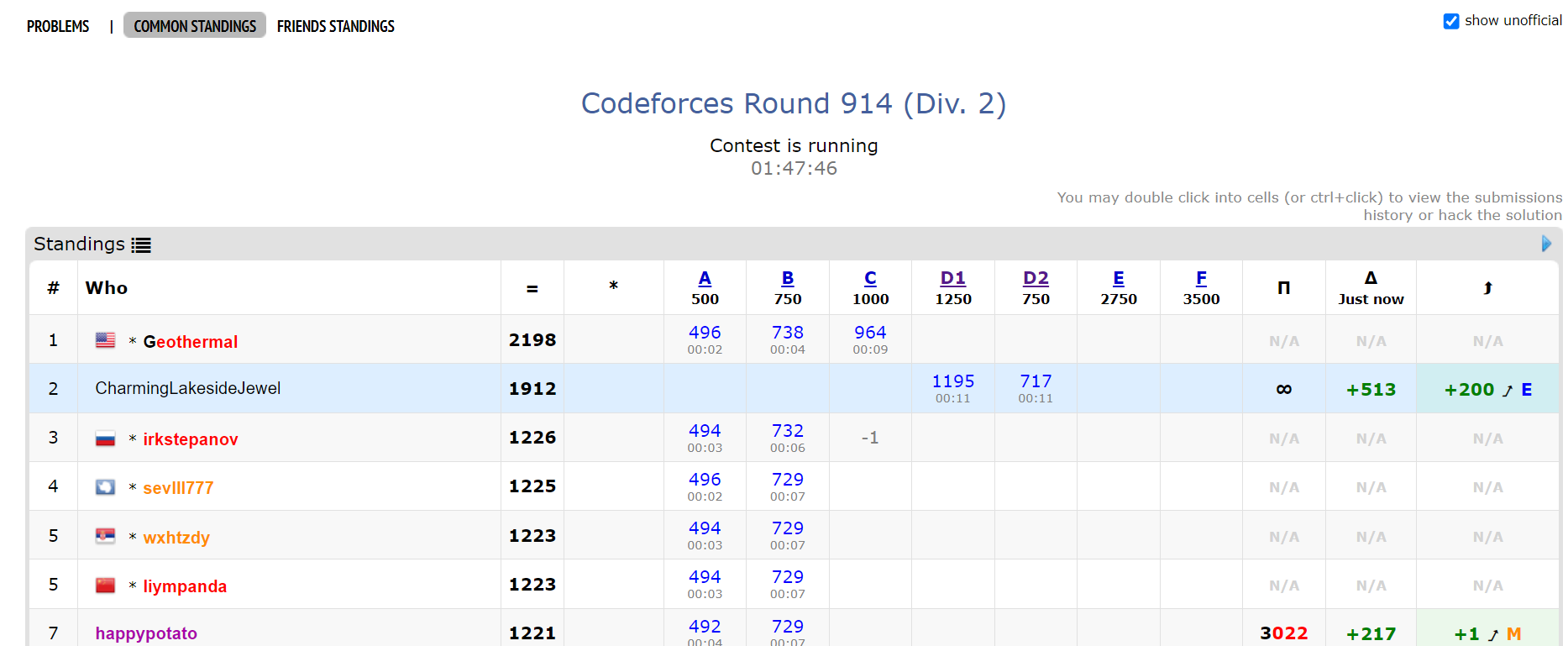Click the flag icon next to sevlll777
1568x646 pixels.
(x=105, y=487)
